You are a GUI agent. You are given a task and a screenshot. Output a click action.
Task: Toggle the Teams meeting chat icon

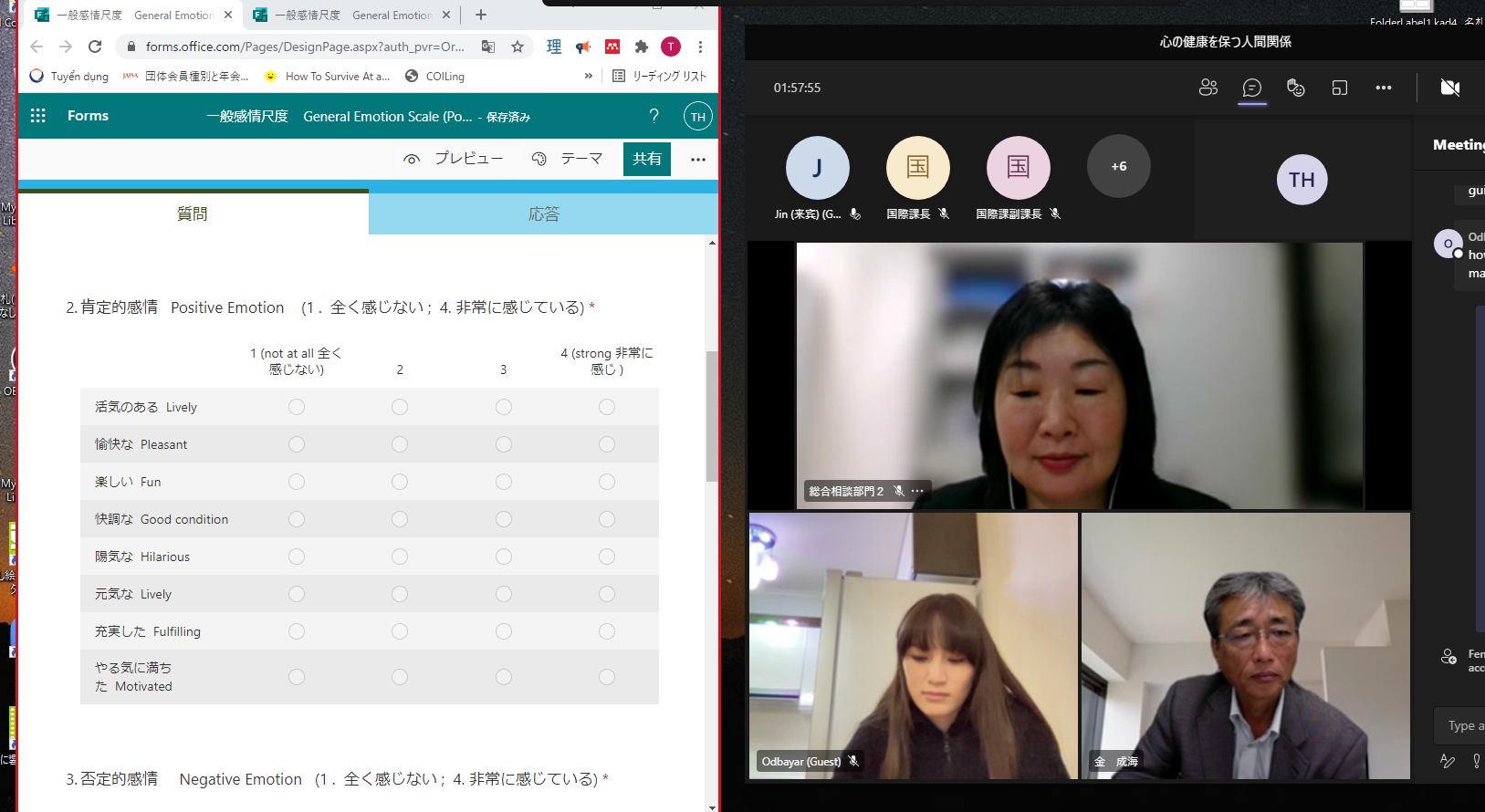1251,88
